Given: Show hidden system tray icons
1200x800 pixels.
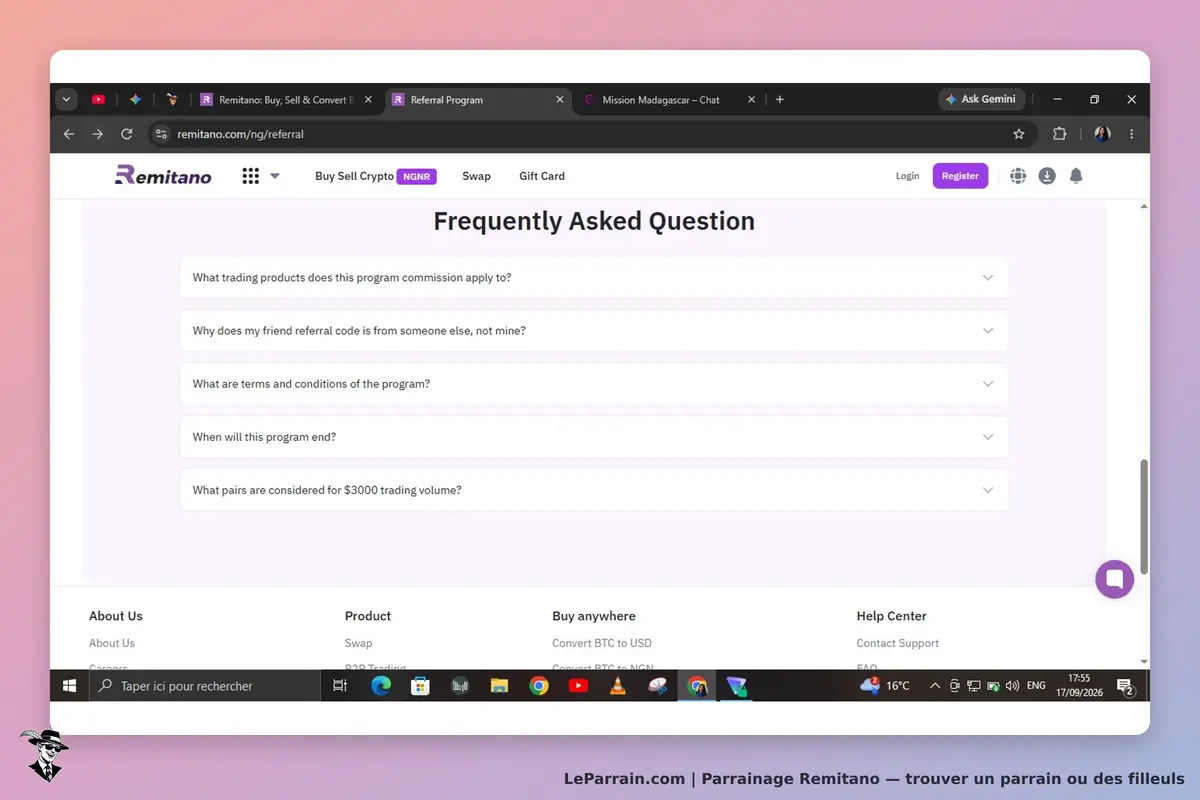Looking at the screenshot, I should pyautogui.click(x=935, y=686).
